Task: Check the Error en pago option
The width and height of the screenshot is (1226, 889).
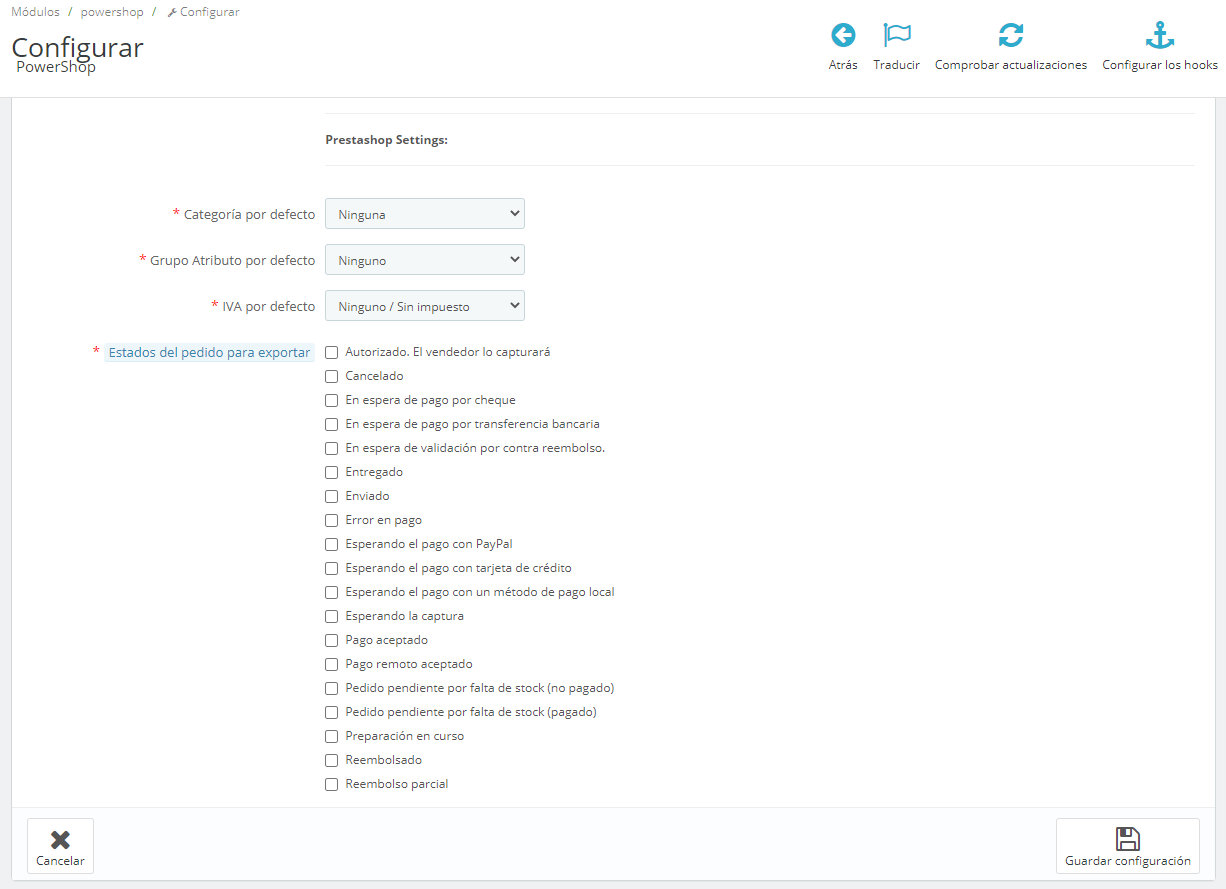Action: tap(332, 520)
